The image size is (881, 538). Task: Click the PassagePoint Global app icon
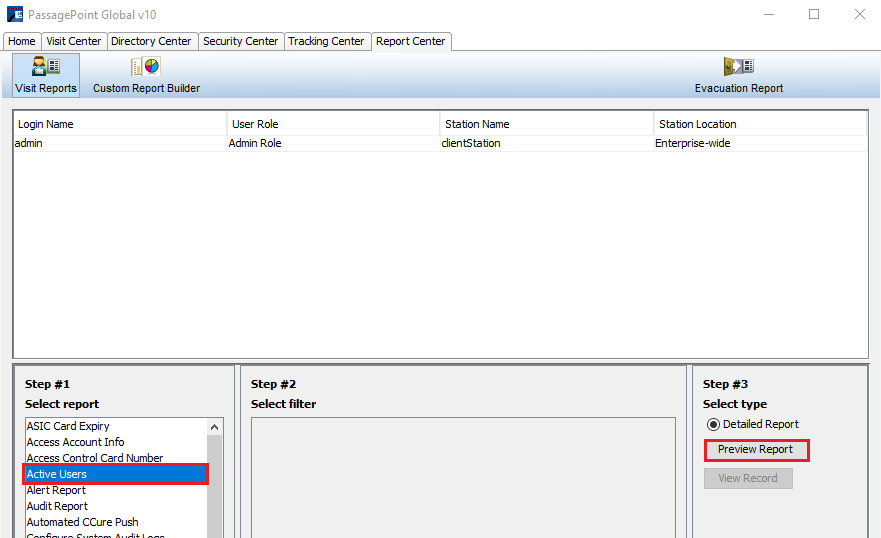(x=15, y=14)
